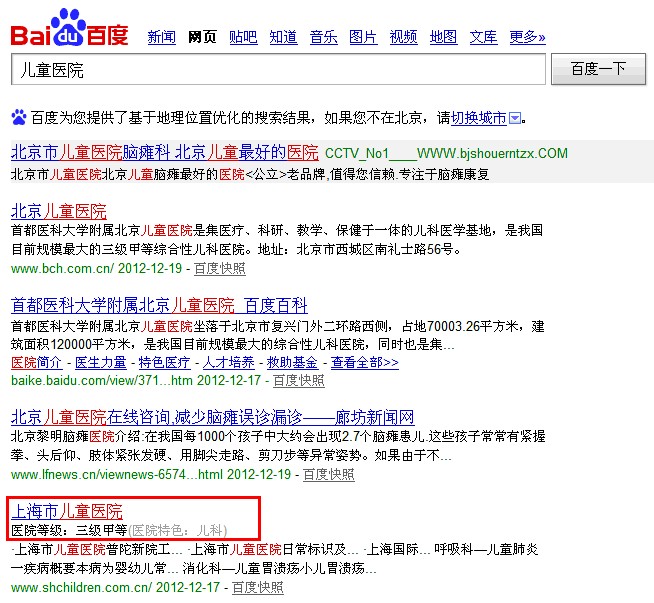The width and height of the screenshot is (654, 603).
Task: Click the paw icon beside location notice
Action: 19,118
